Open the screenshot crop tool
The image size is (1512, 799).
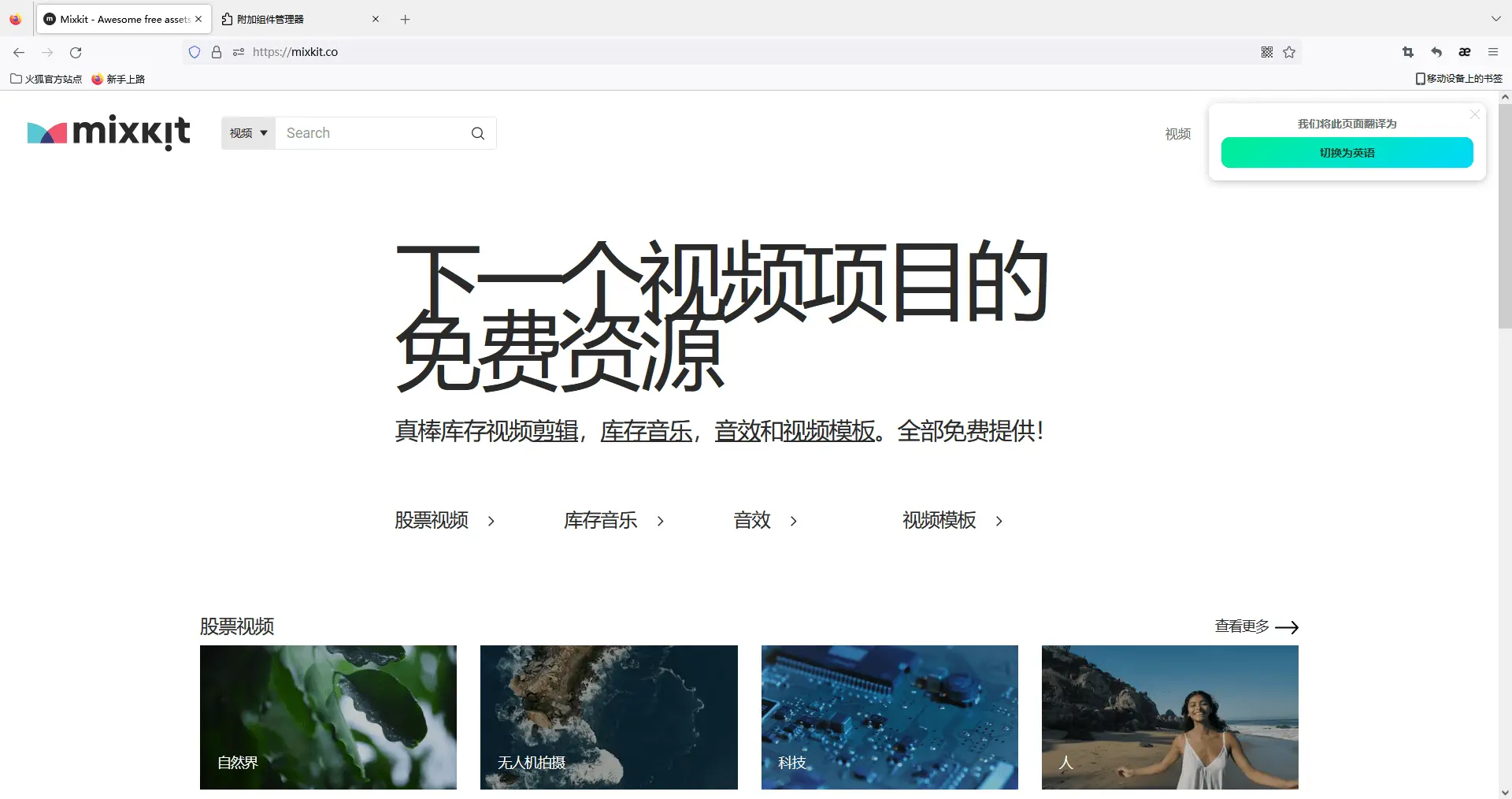tap(1408, 52)
